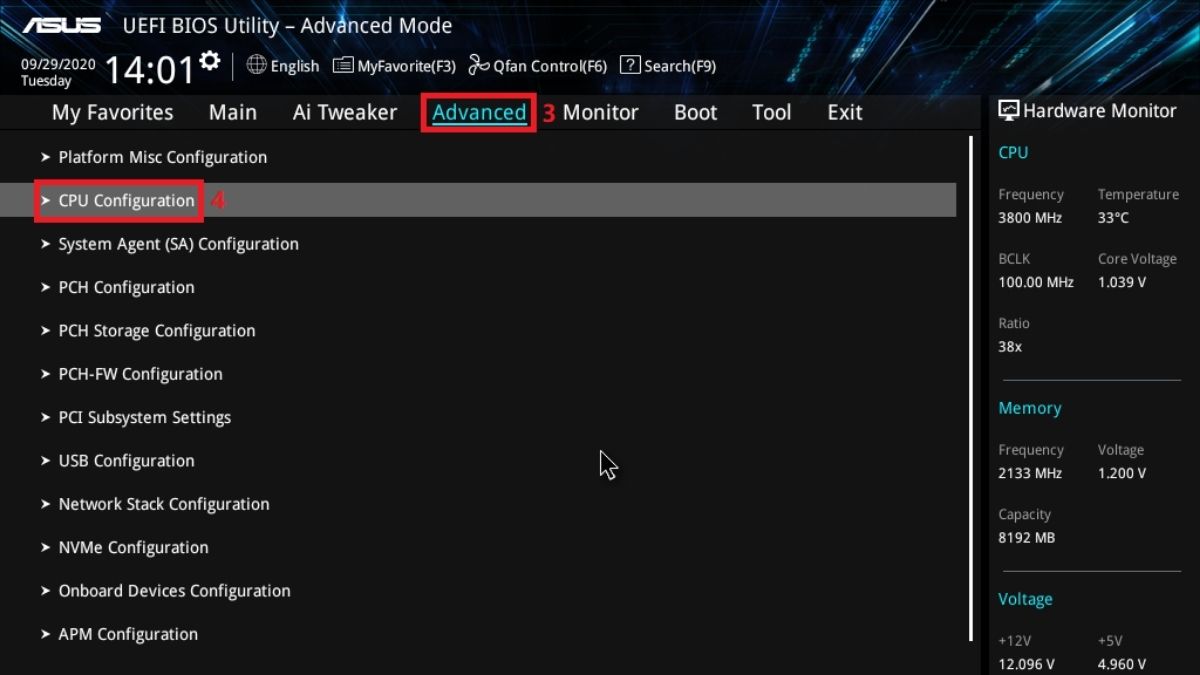Image resolution: width=1200 pixels, height=675 pixels.
Task: Click the 09/29/2020 date text
Action: click(x=58, y=64)
